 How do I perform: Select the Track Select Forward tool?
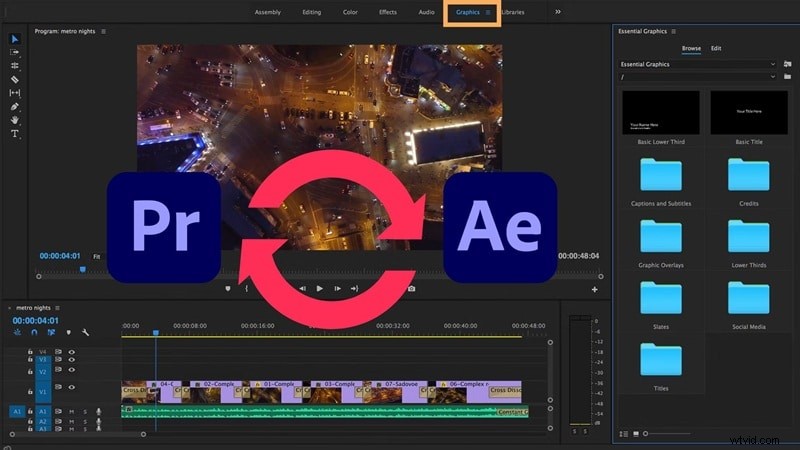point(15,53)
